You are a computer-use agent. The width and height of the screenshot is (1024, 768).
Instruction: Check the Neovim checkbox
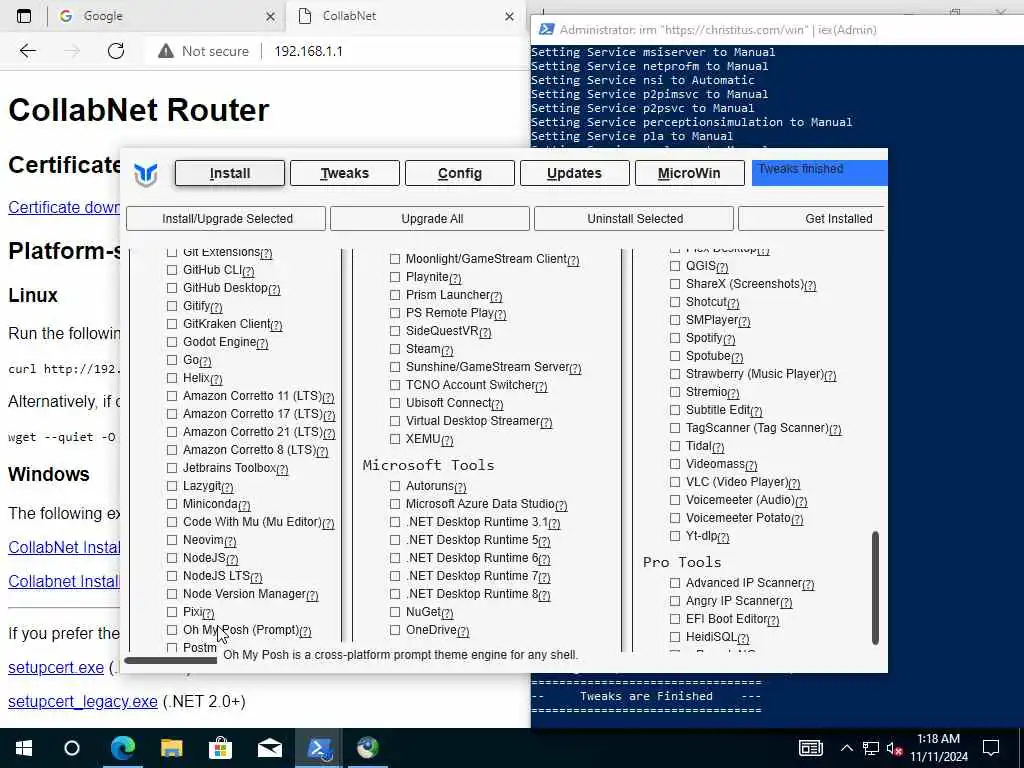click(x=172, y=540)
